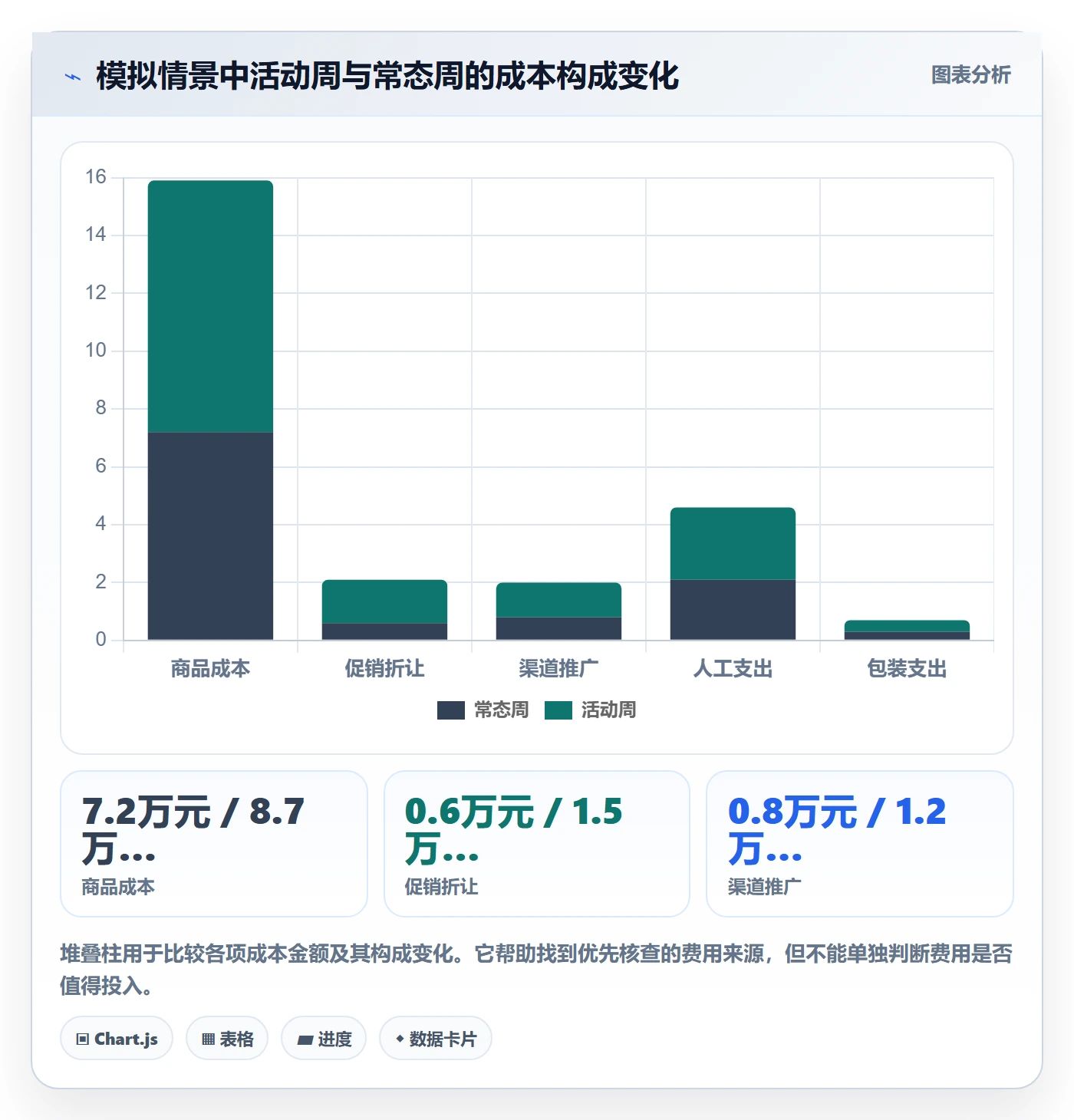Screen dimensions: 1074x1120
Task: Click the chart title 模拟情景中活动周与常态周的成本构成变化
Action: [387, 76]
